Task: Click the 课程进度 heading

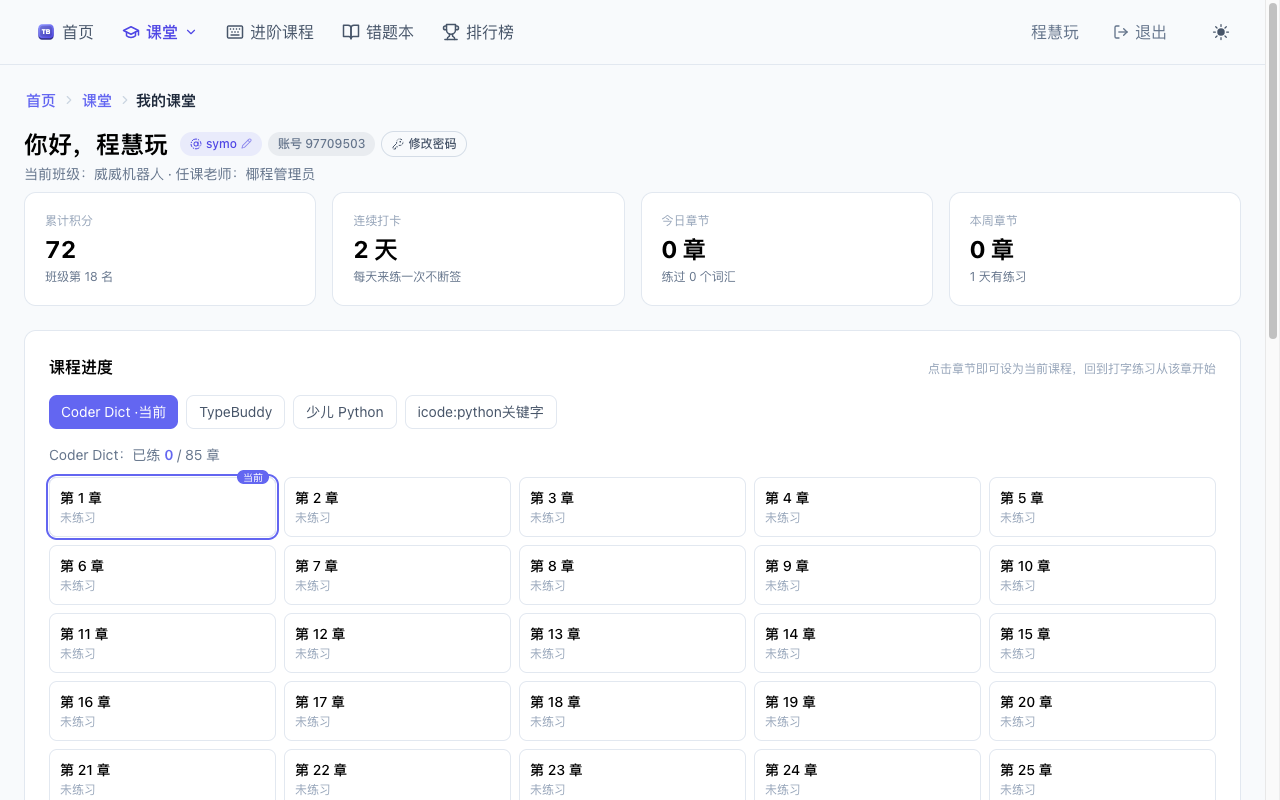Action: [81, 367]
